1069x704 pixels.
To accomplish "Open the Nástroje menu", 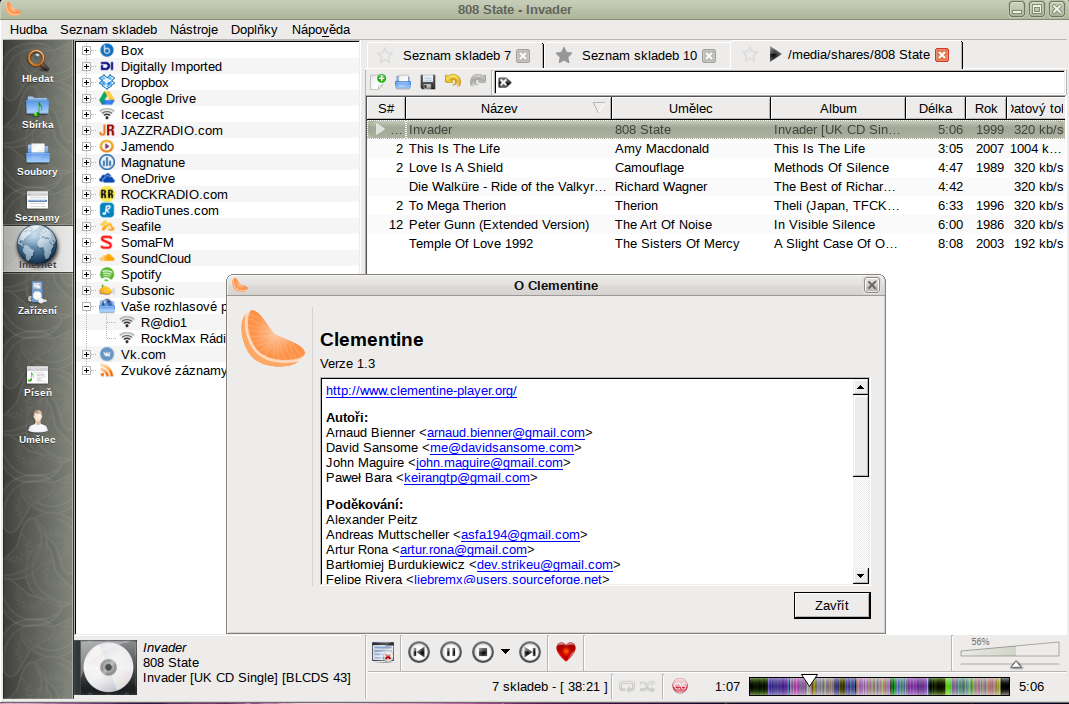I will click(194, 30).
